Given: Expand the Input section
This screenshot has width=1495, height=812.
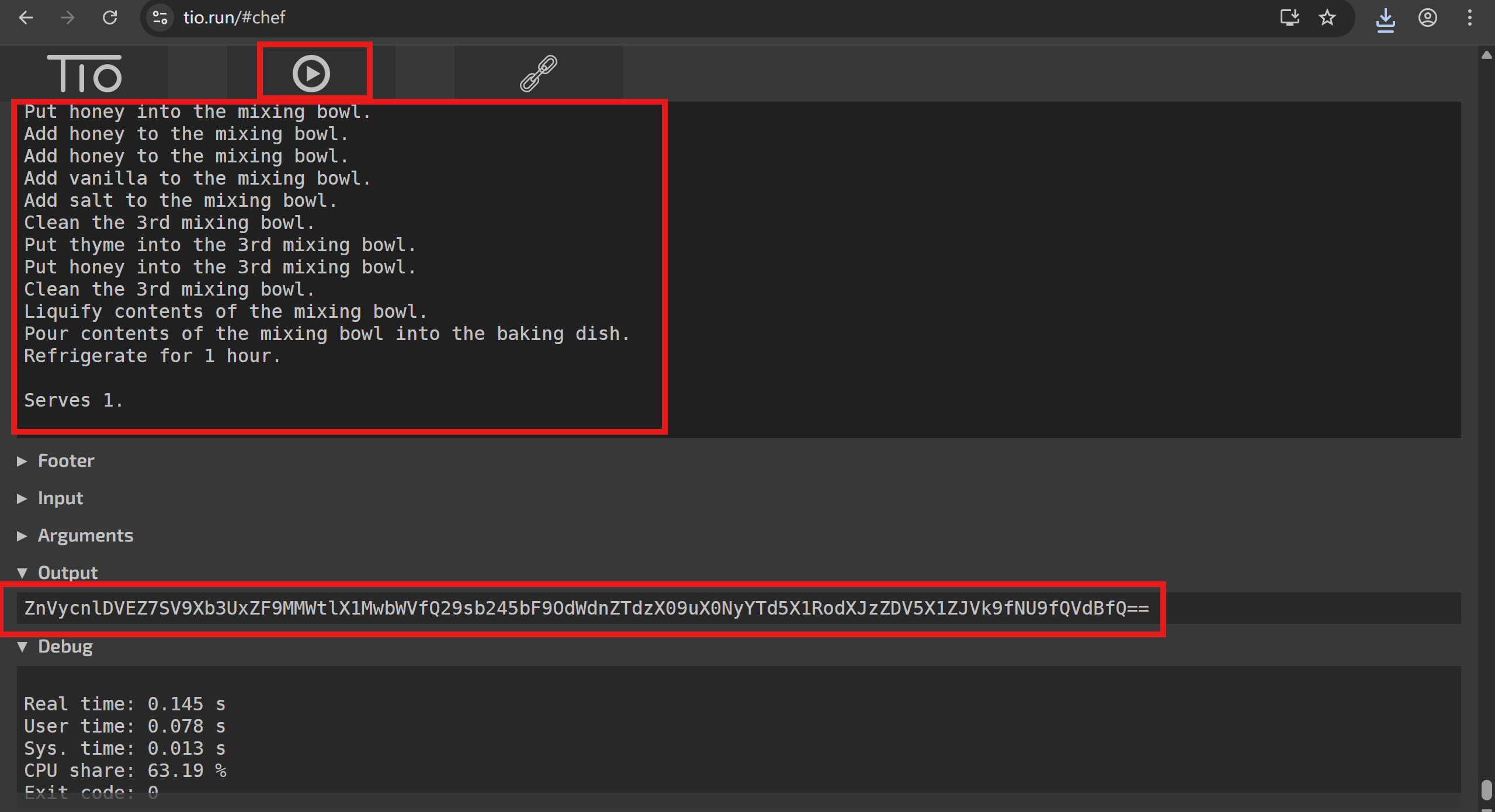Looking at the screenshot, I should pyautogui.click(x=50, y=498).
